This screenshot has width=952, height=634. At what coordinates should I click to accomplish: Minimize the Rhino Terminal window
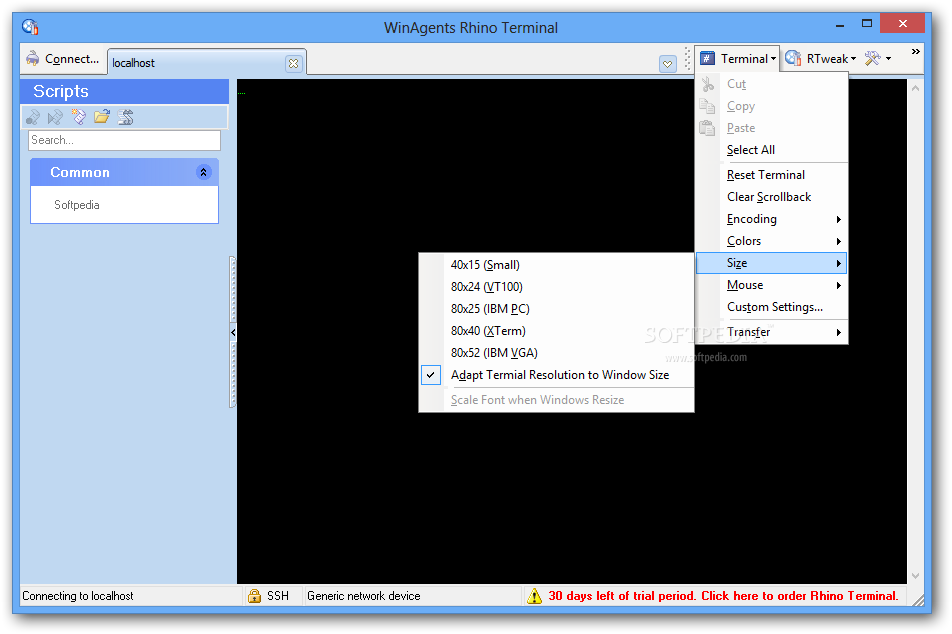coord(840,26)
